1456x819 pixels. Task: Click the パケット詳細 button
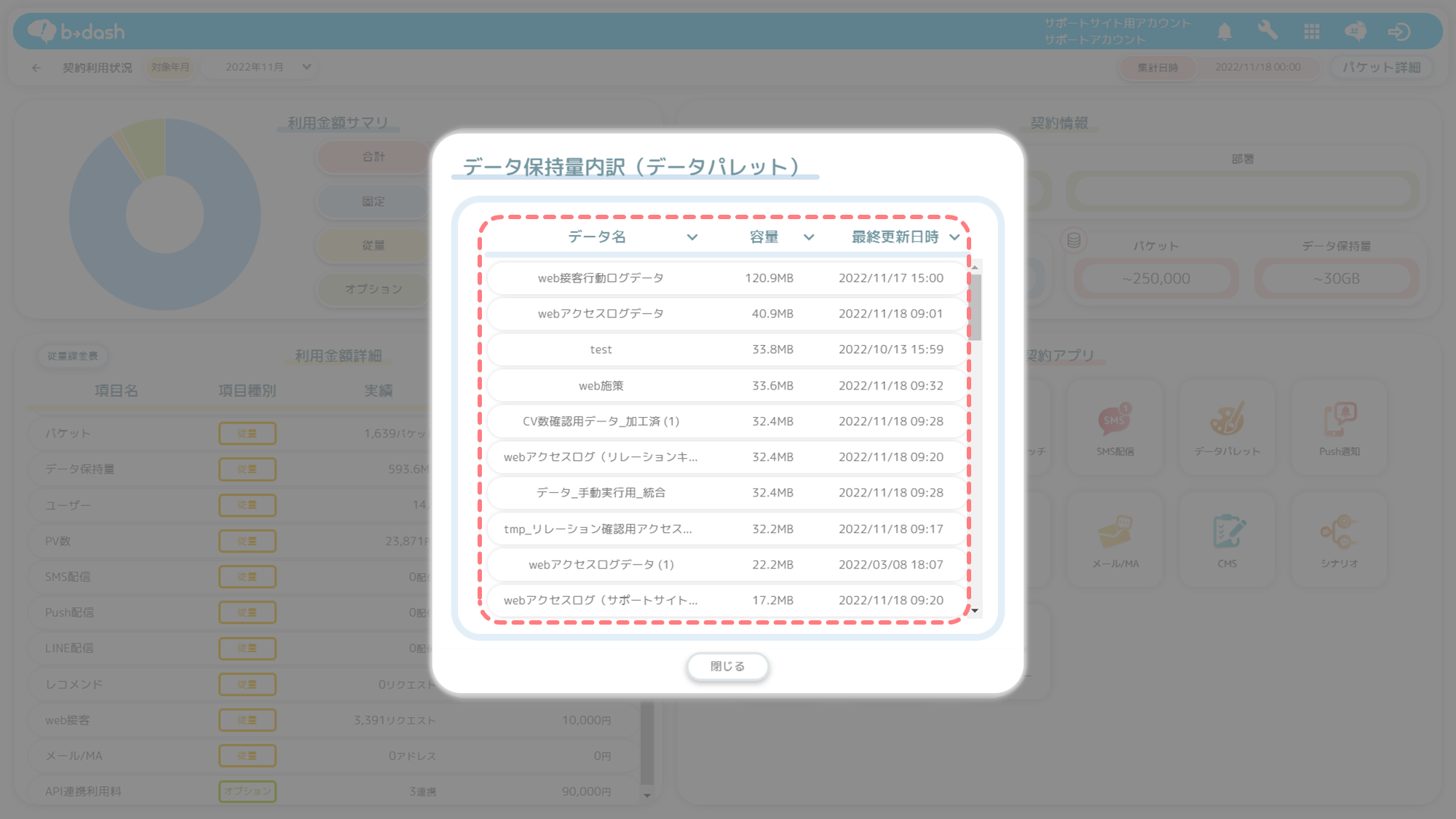(x=1381, y=67)
